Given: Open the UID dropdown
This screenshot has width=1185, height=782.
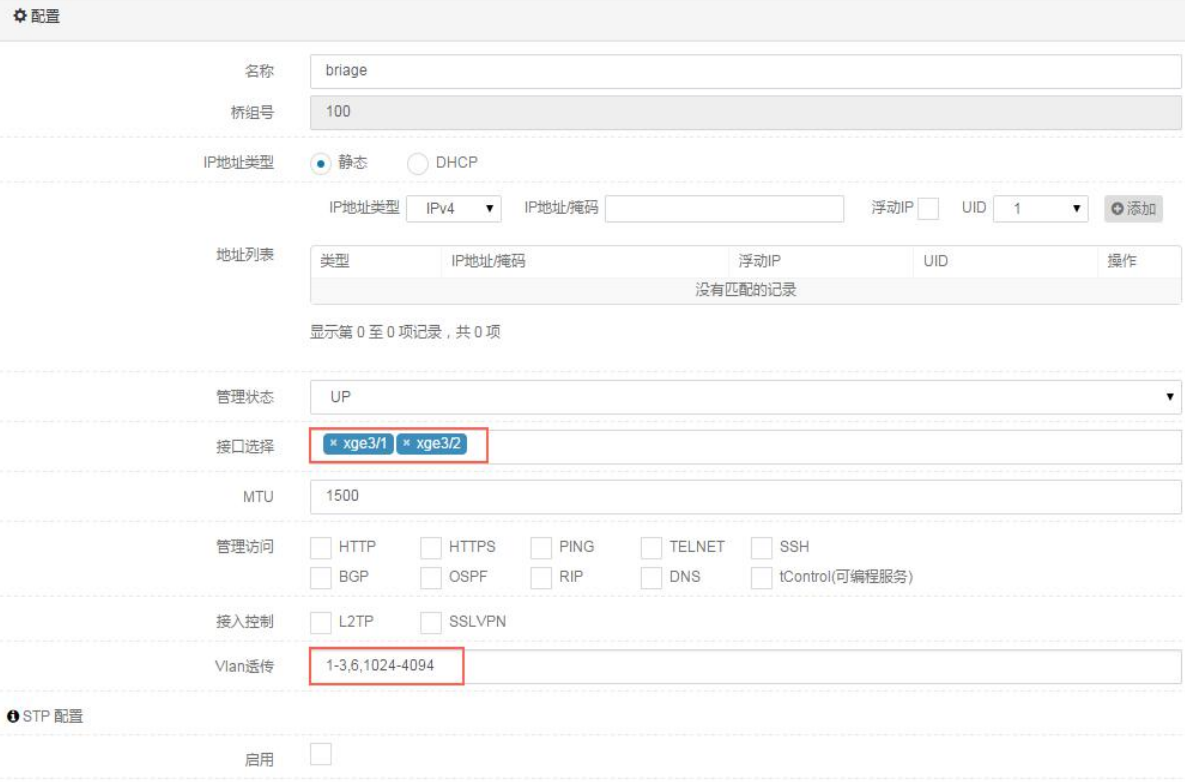Looking at the screenshot, I should click(x=1041, y=209).
